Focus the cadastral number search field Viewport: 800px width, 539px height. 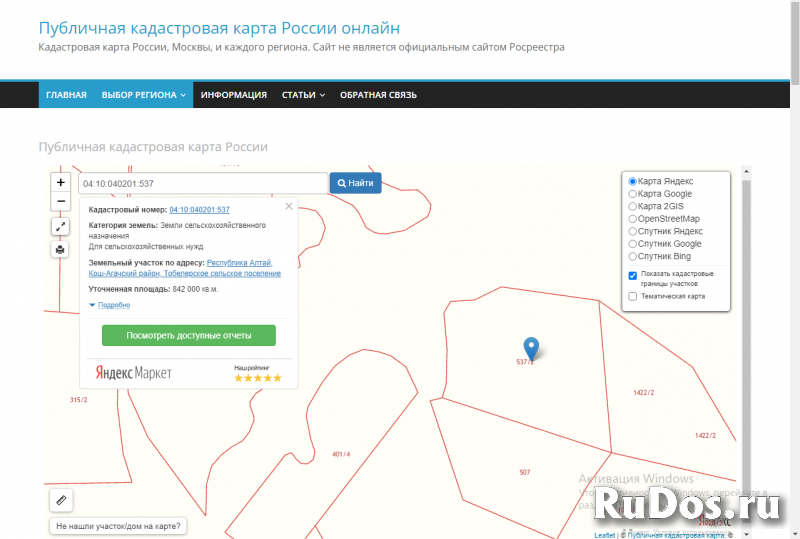[203, 183]
